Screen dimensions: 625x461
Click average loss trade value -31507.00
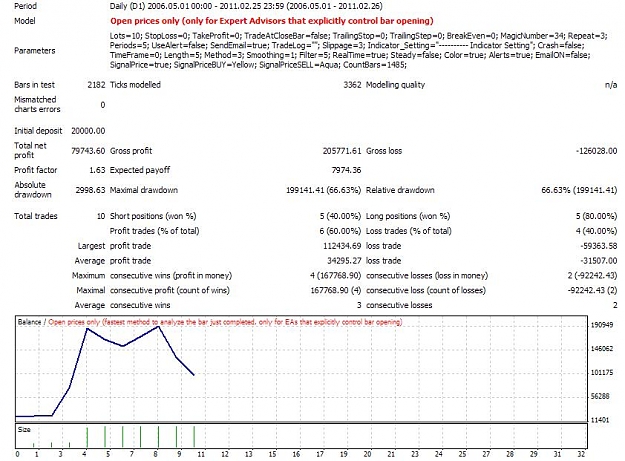coord(599,261)
